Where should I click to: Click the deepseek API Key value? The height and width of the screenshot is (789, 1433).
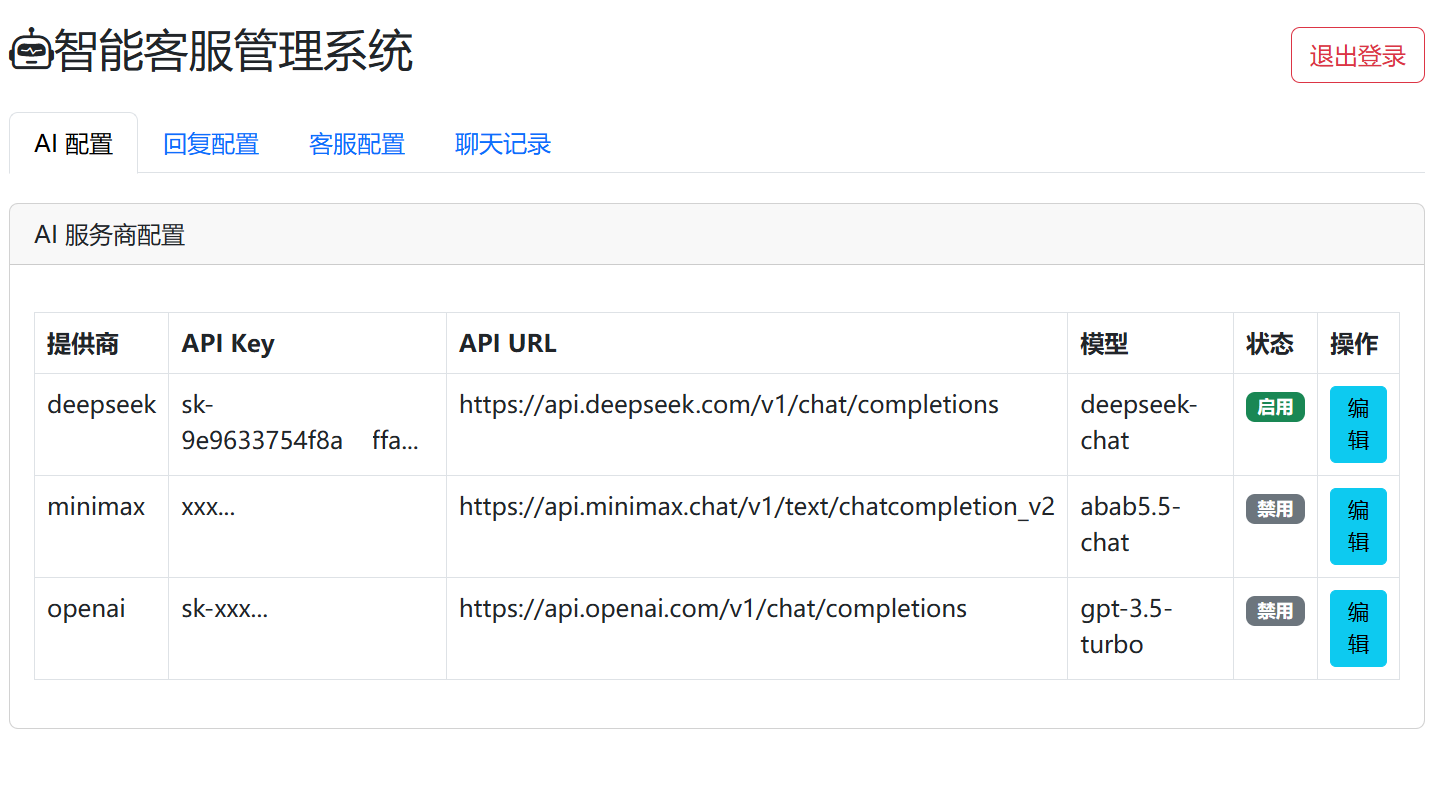tap(299, 423)
